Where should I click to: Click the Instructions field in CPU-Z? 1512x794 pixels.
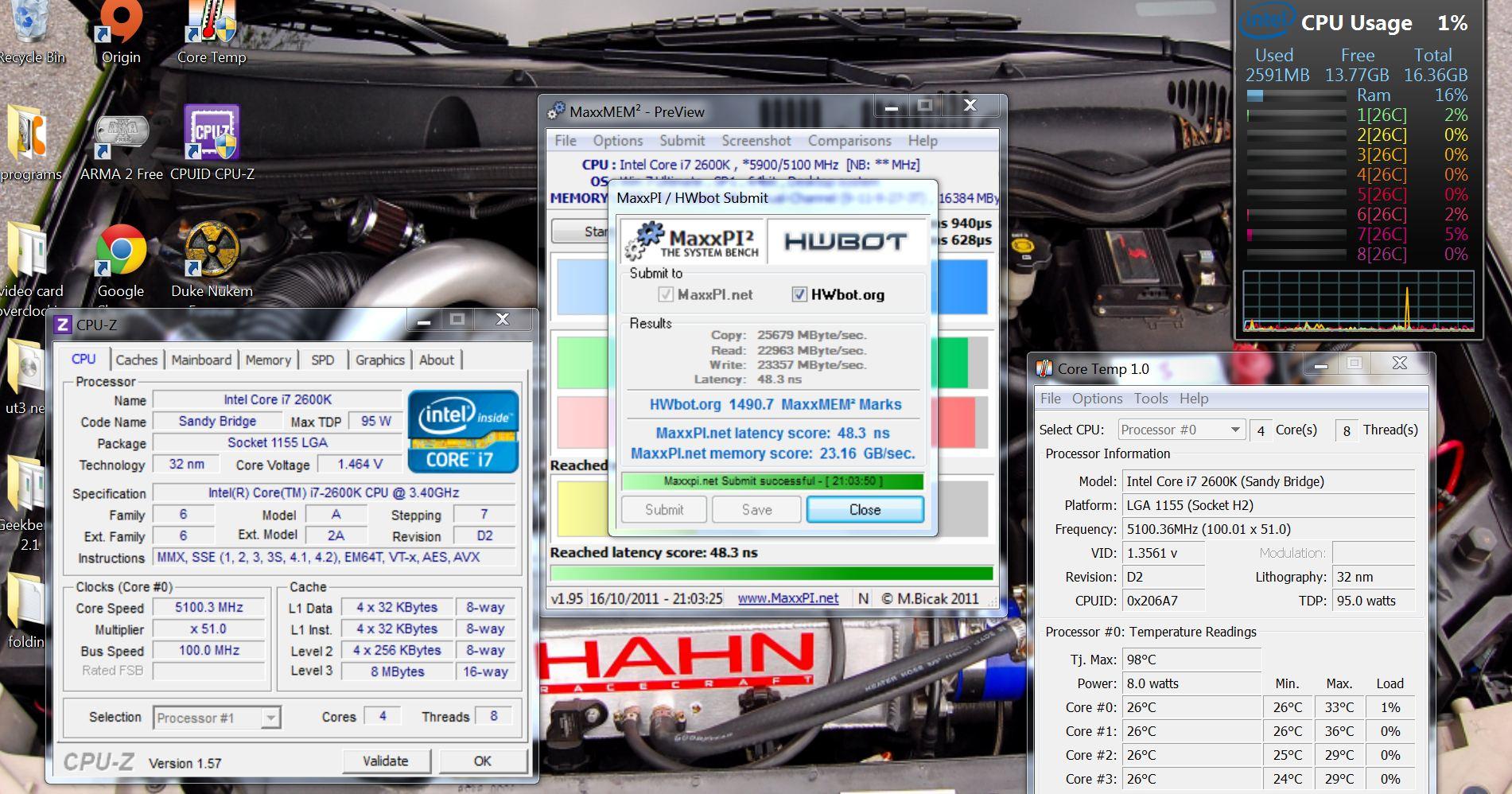(334, 557)
